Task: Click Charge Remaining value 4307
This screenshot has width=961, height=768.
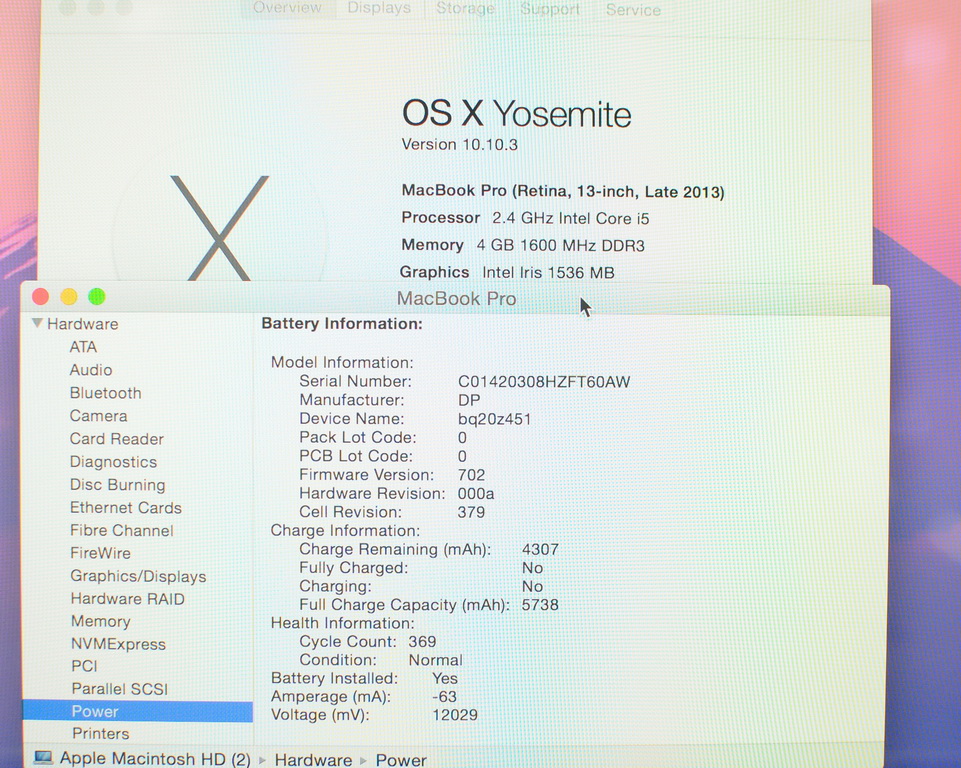Action: 540,549
